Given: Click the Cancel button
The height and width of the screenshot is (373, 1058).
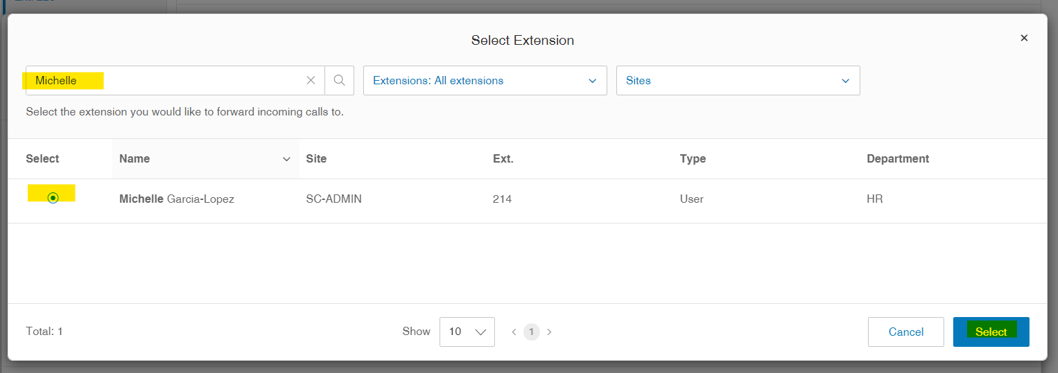Looking at the screenshot, I should pos(906,332).
